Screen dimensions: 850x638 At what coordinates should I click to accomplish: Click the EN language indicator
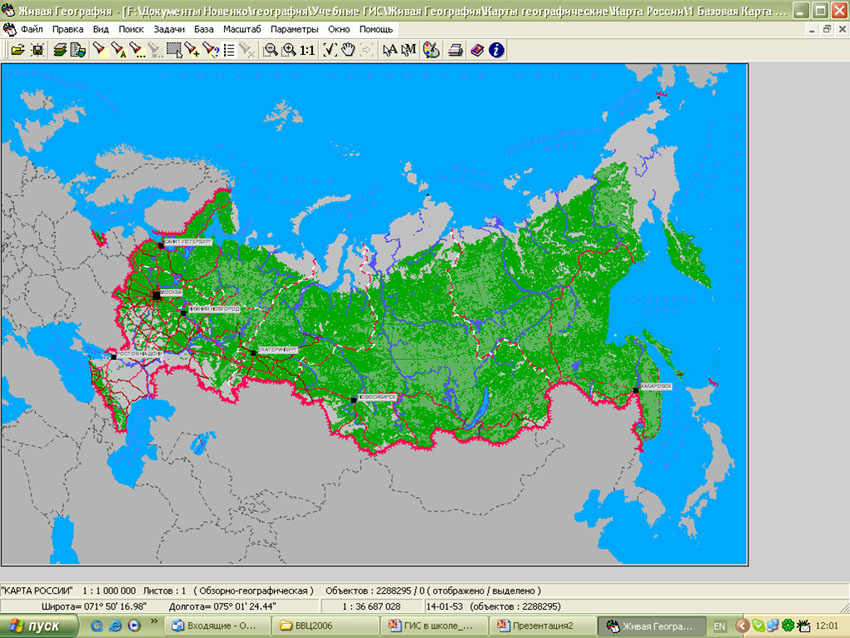pos(719,626)
